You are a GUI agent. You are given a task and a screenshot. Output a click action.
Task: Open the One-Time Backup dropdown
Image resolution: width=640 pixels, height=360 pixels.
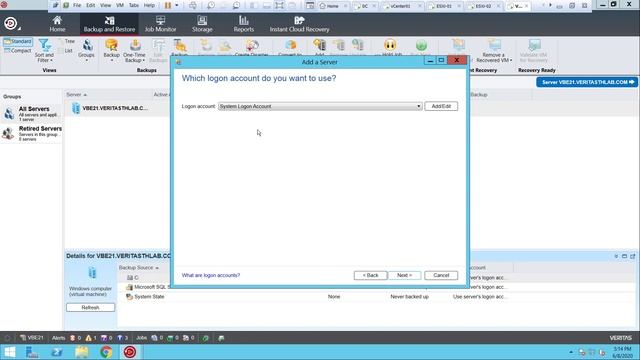(x=134, y=51)
